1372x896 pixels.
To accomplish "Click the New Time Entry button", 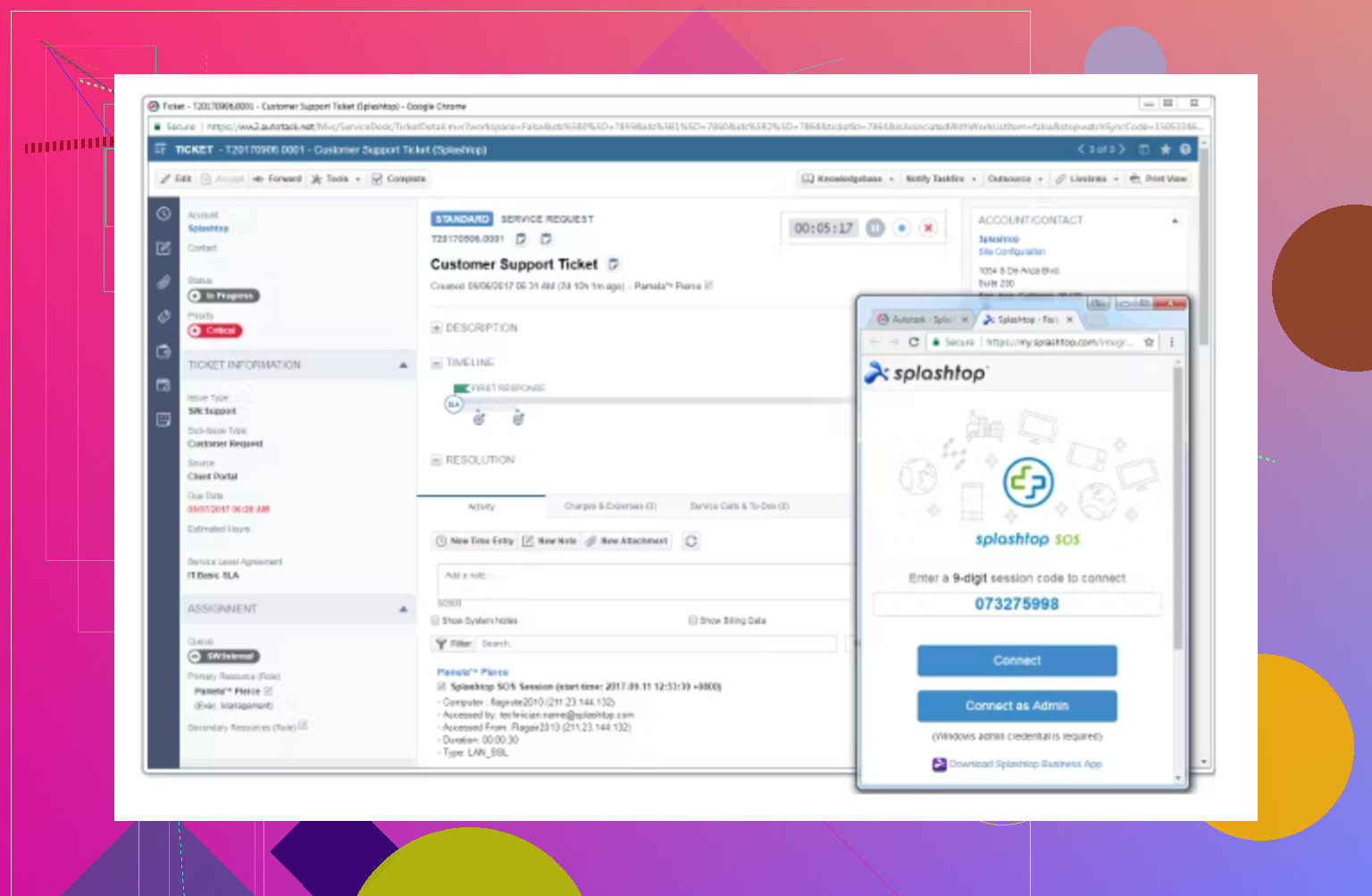I will [474, 540].
